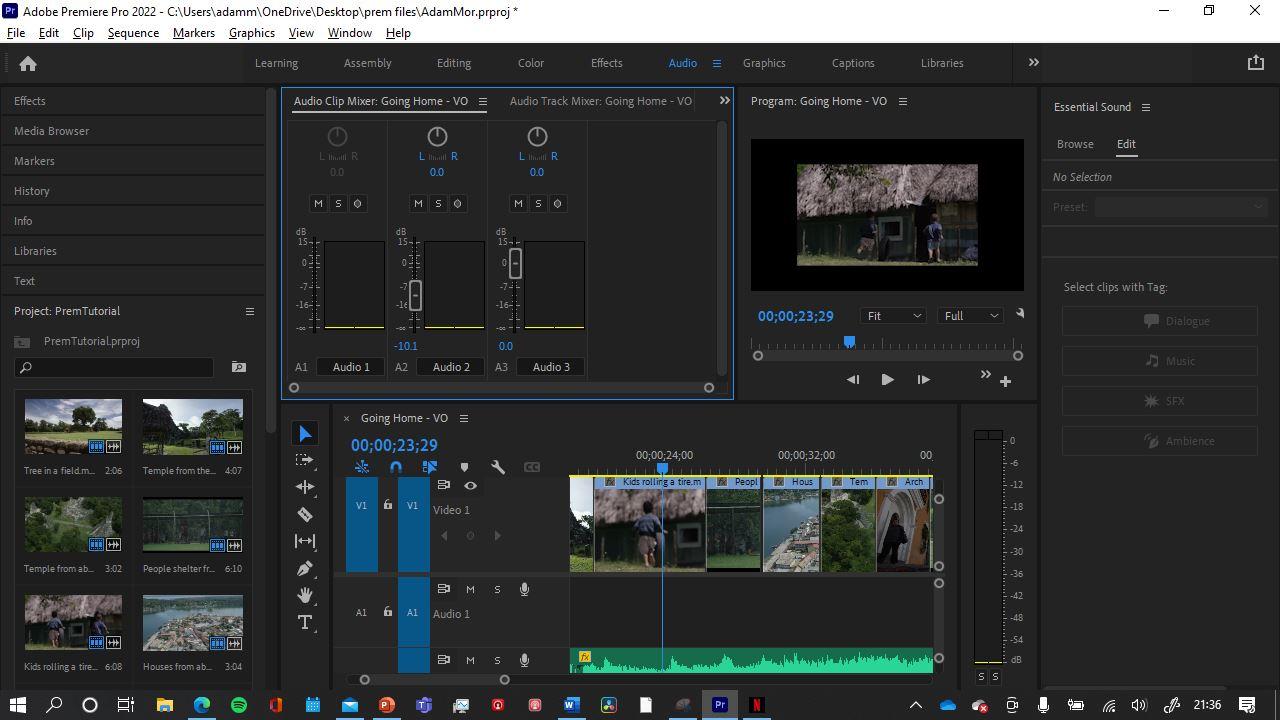Adjust Audio 2 volume fader
The image size is (1280, 720).
tap(415, 296)
